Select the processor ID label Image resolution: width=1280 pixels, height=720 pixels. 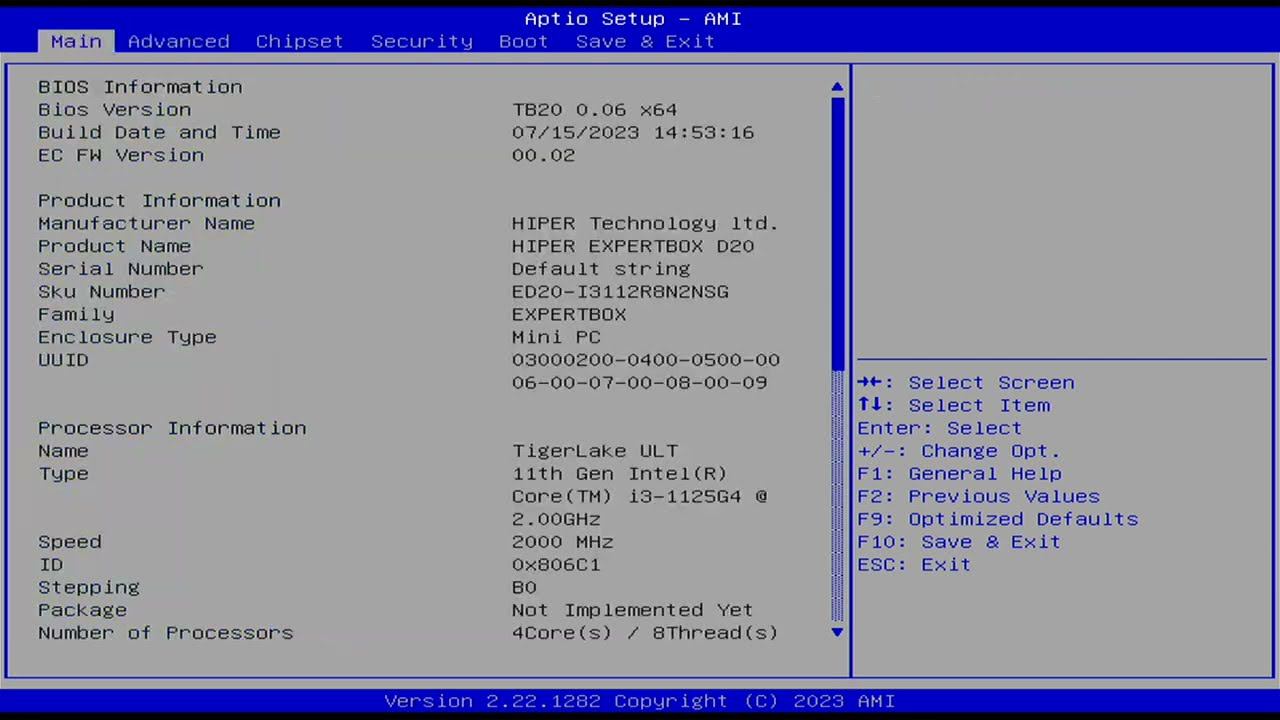[51, 565]
